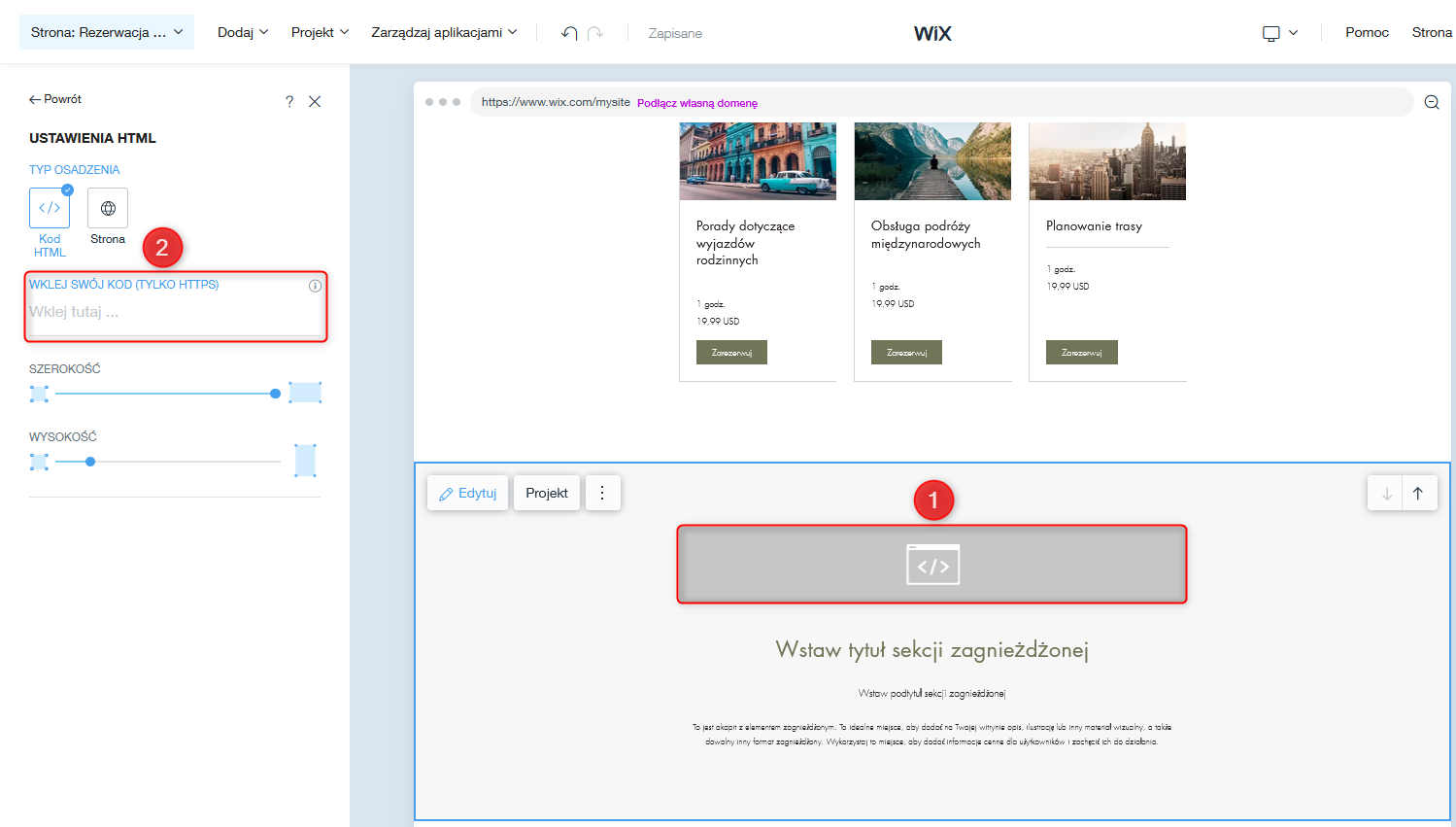
Task: Click the Wklej tutaj code input field
Action: coord(175,313)
